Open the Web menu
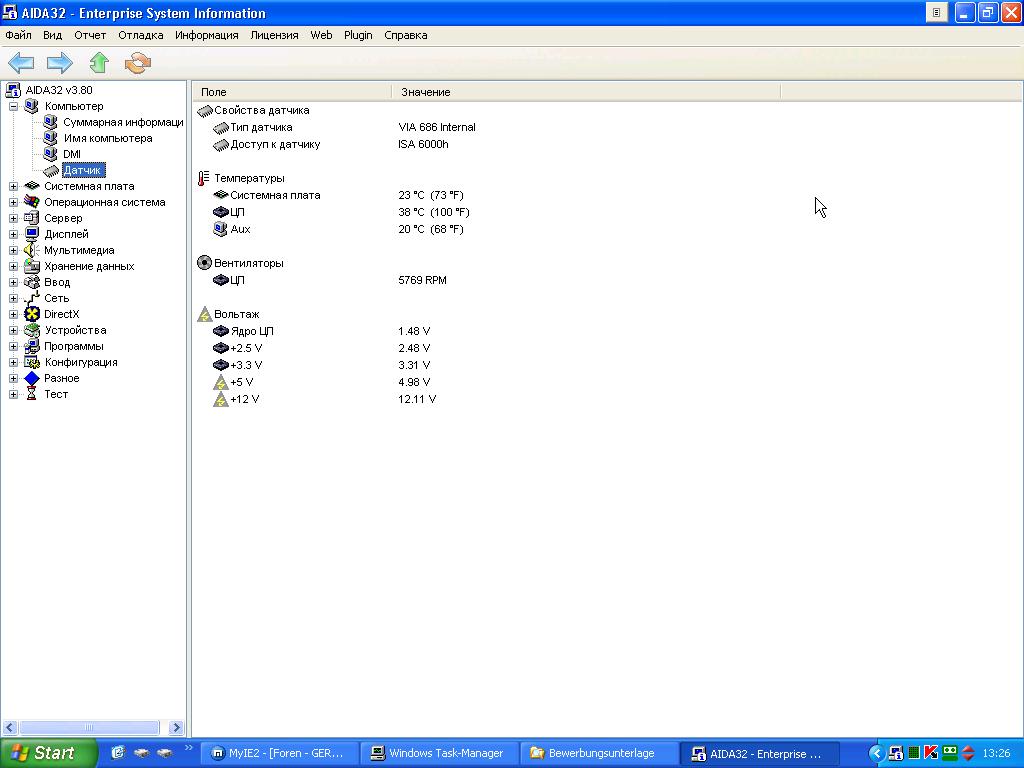 (x=321, y=35)
